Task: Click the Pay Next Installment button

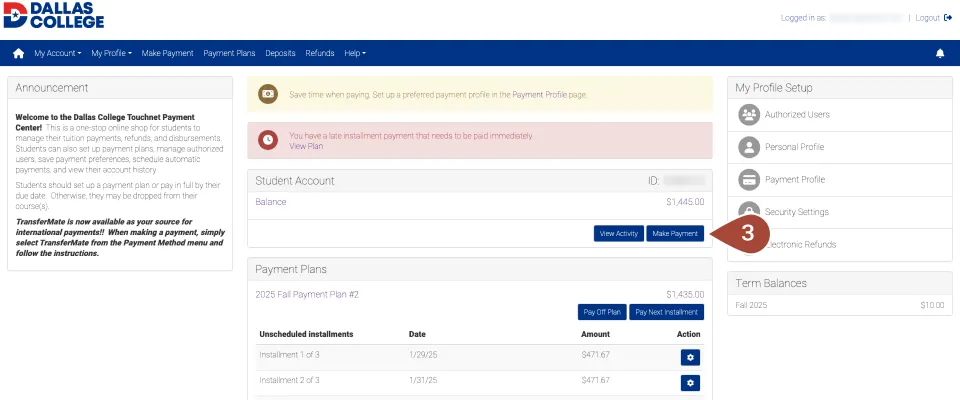Action: click(666, 312)
